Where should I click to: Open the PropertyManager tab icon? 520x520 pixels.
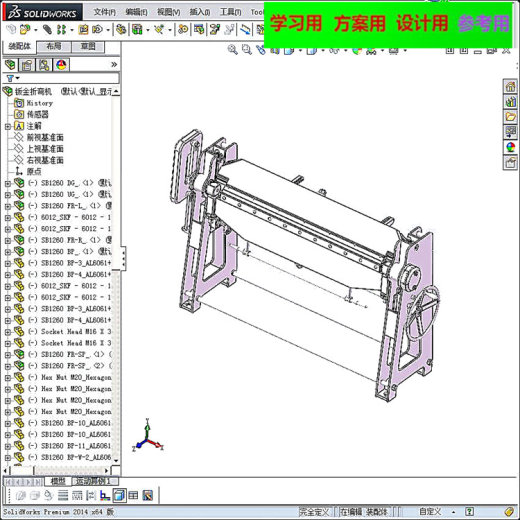[27, 65]
